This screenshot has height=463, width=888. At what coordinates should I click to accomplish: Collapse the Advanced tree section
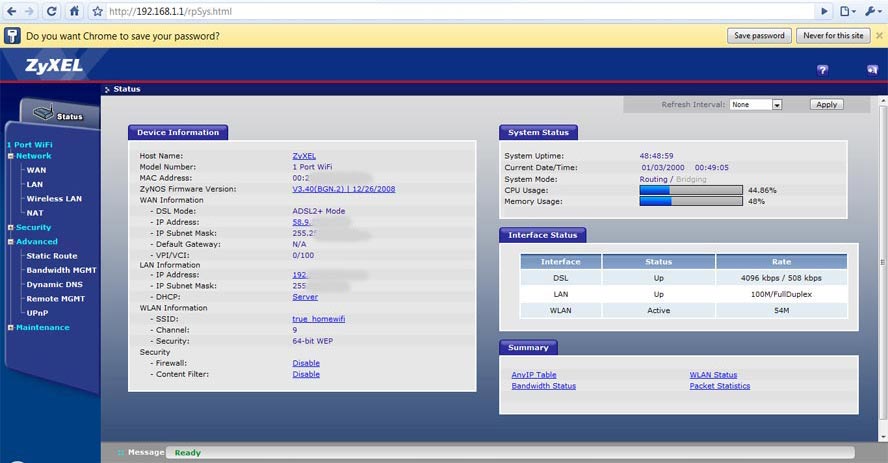[x=10, y=242]
